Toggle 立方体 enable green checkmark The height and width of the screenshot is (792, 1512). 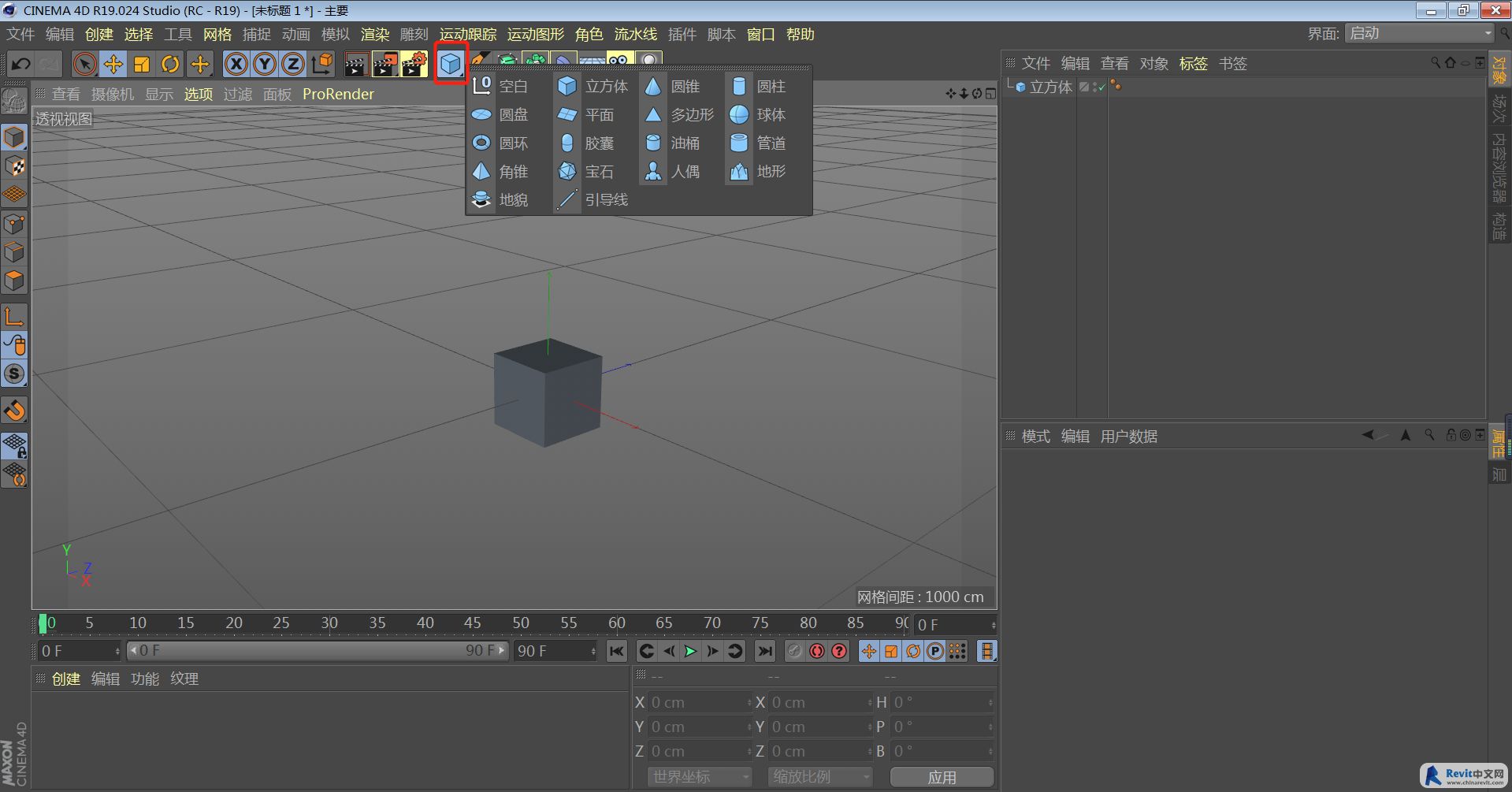pyautogui.click(x=1102, y=87)
